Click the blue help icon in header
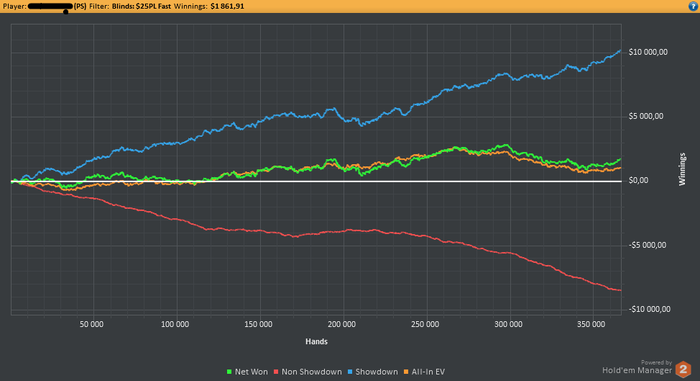Screen dimensions: 700x381 693,6
